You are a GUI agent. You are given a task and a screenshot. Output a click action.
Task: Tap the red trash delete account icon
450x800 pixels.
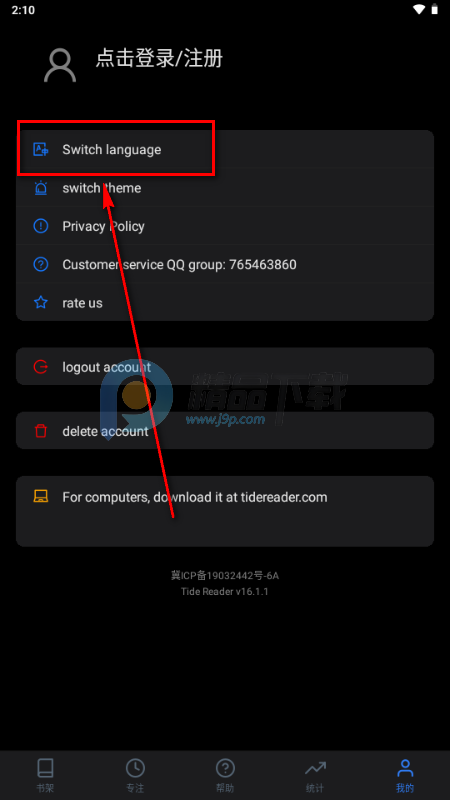pyautogui.click(x=40, y=431)
